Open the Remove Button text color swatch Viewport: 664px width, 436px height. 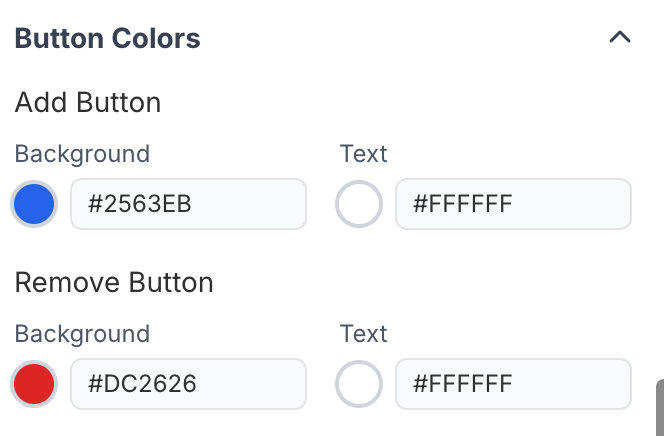point(359,383)
